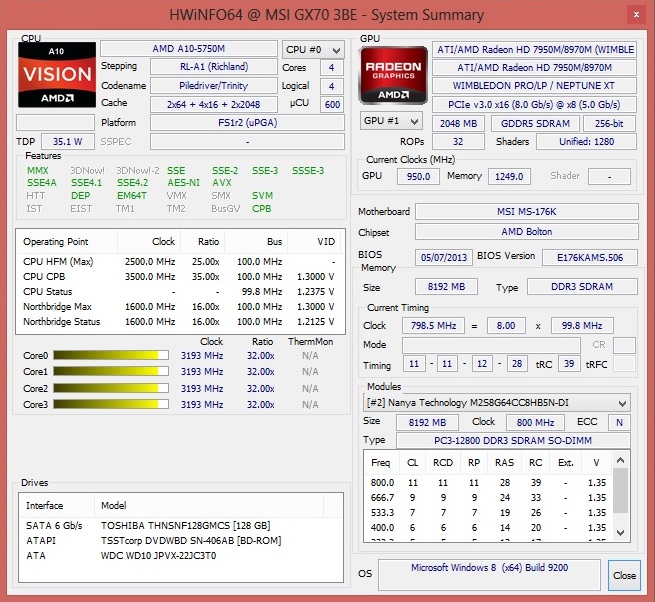Click the AMD A10-5750M CPU name field
Screen dimensions: 655x602
[x=189, y=49]
